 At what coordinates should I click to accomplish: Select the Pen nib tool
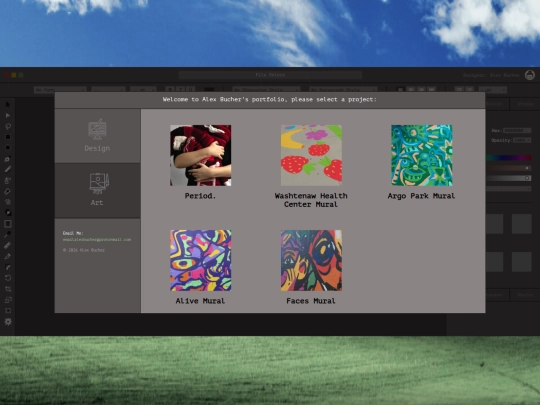8,257
